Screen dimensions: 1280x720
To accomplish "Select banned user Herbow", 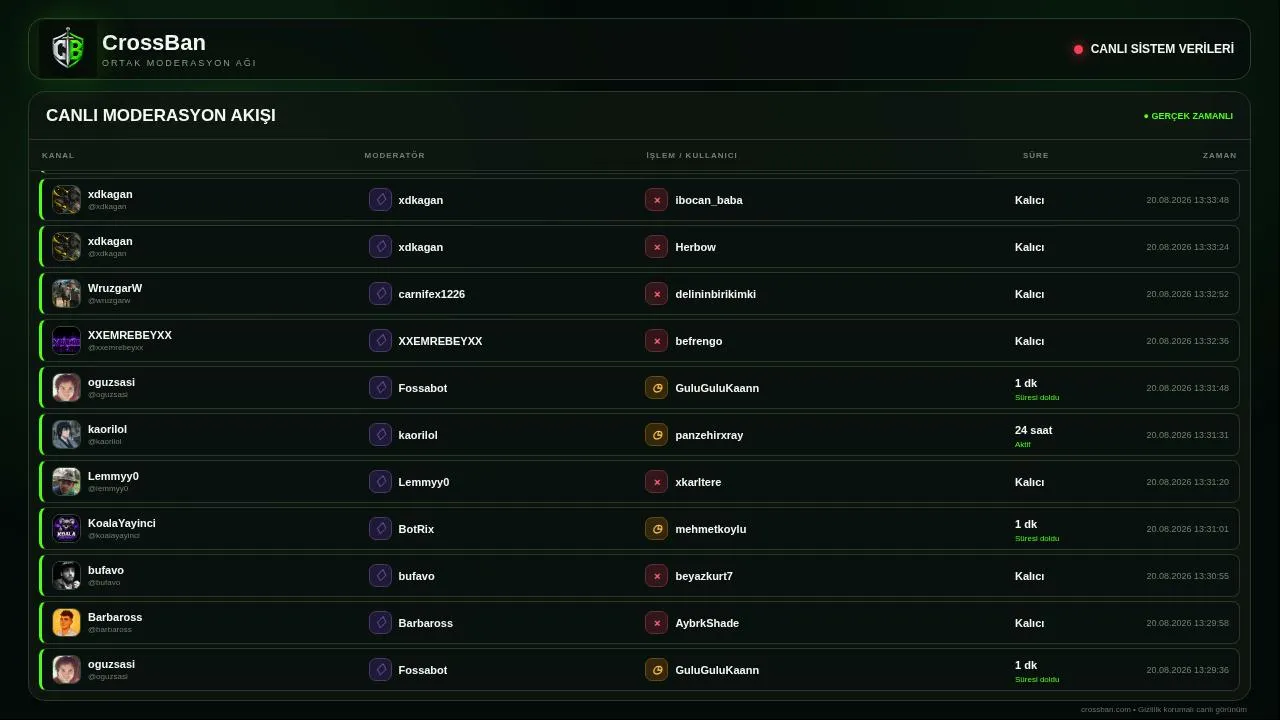I will 695,247.
